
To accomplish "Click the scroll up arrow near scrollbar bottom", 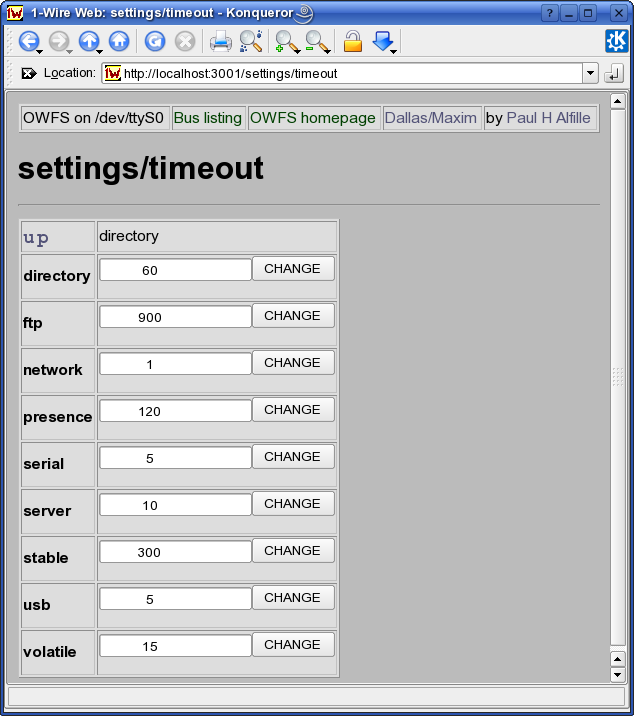I will tap(618, 659).
